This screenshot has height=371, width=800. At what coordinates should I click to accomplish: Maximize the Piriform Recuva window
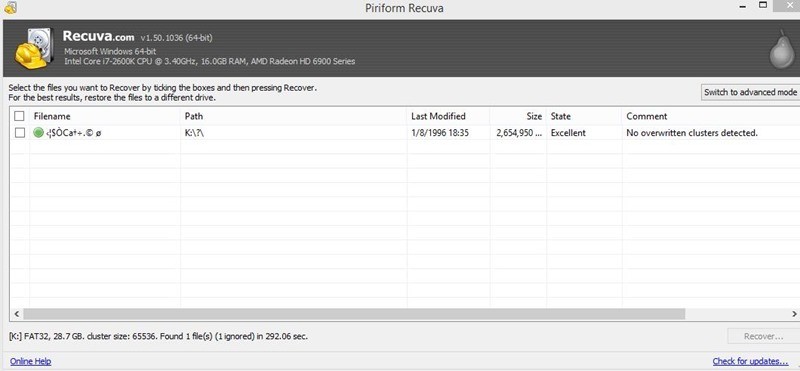point(763,5)
